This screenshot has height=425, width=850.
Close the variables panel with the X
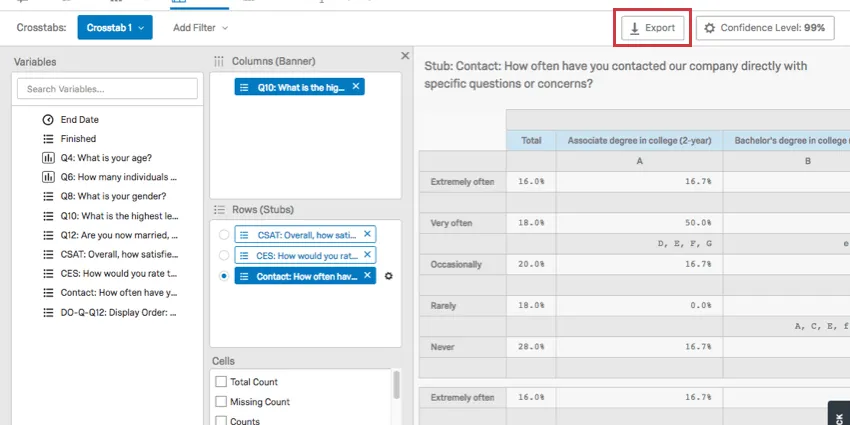click(405, 56)
